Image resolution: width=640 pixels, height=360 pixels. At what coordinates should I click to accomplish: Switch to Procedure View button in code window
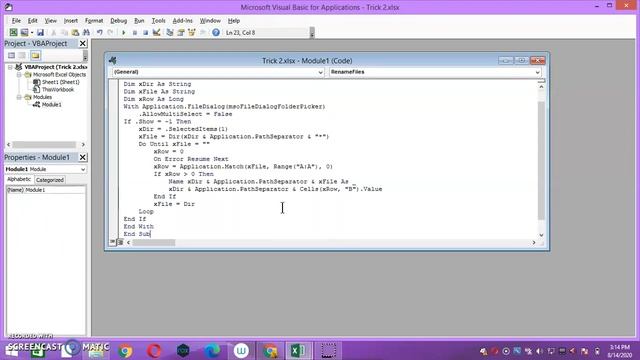tap(113, 242)
